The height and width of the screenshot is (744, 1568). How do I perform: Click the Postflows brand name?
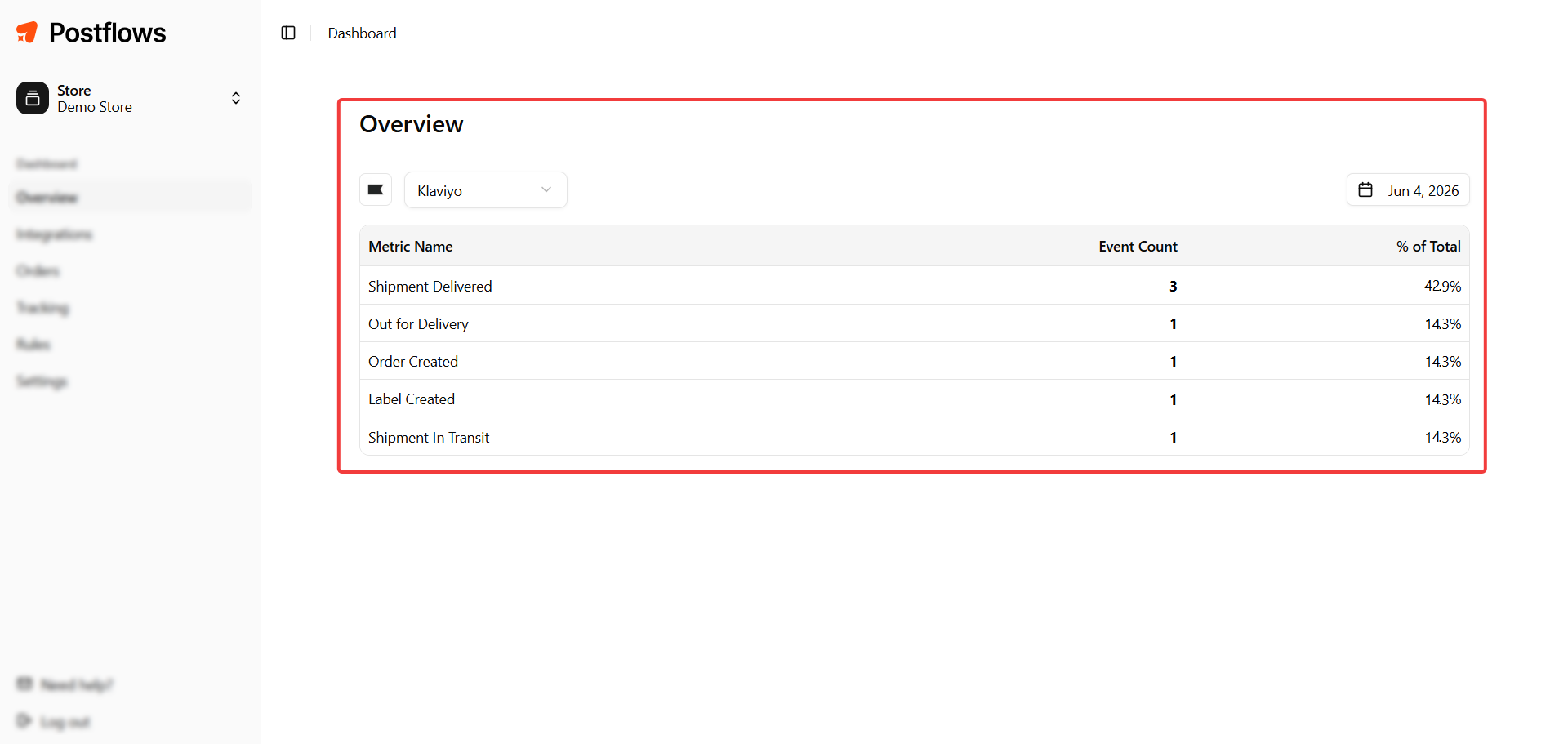[107, 33]
